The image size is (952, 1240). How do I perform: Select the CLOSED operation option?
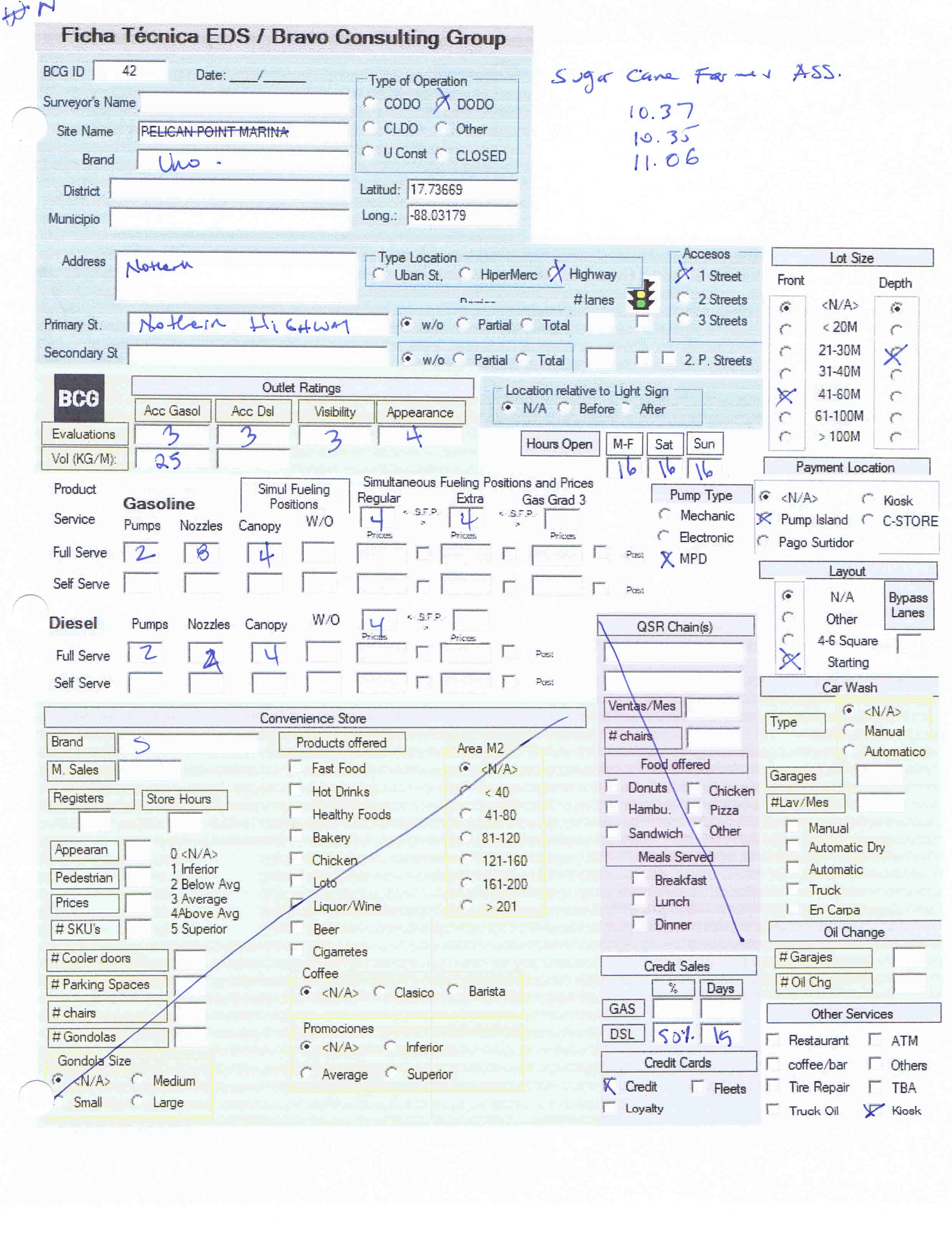442,154
